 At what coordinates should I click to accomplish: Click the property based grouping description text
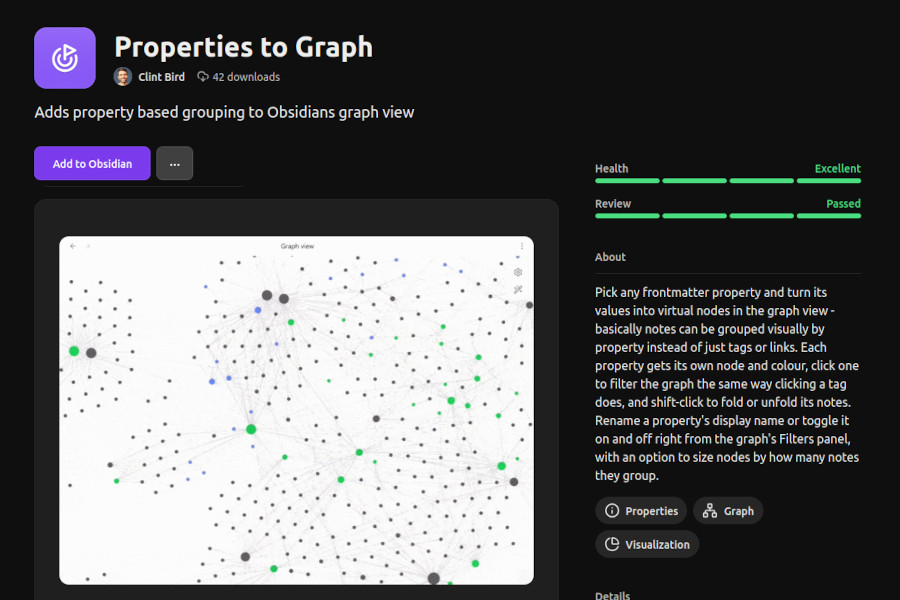(x=224, y=113)
